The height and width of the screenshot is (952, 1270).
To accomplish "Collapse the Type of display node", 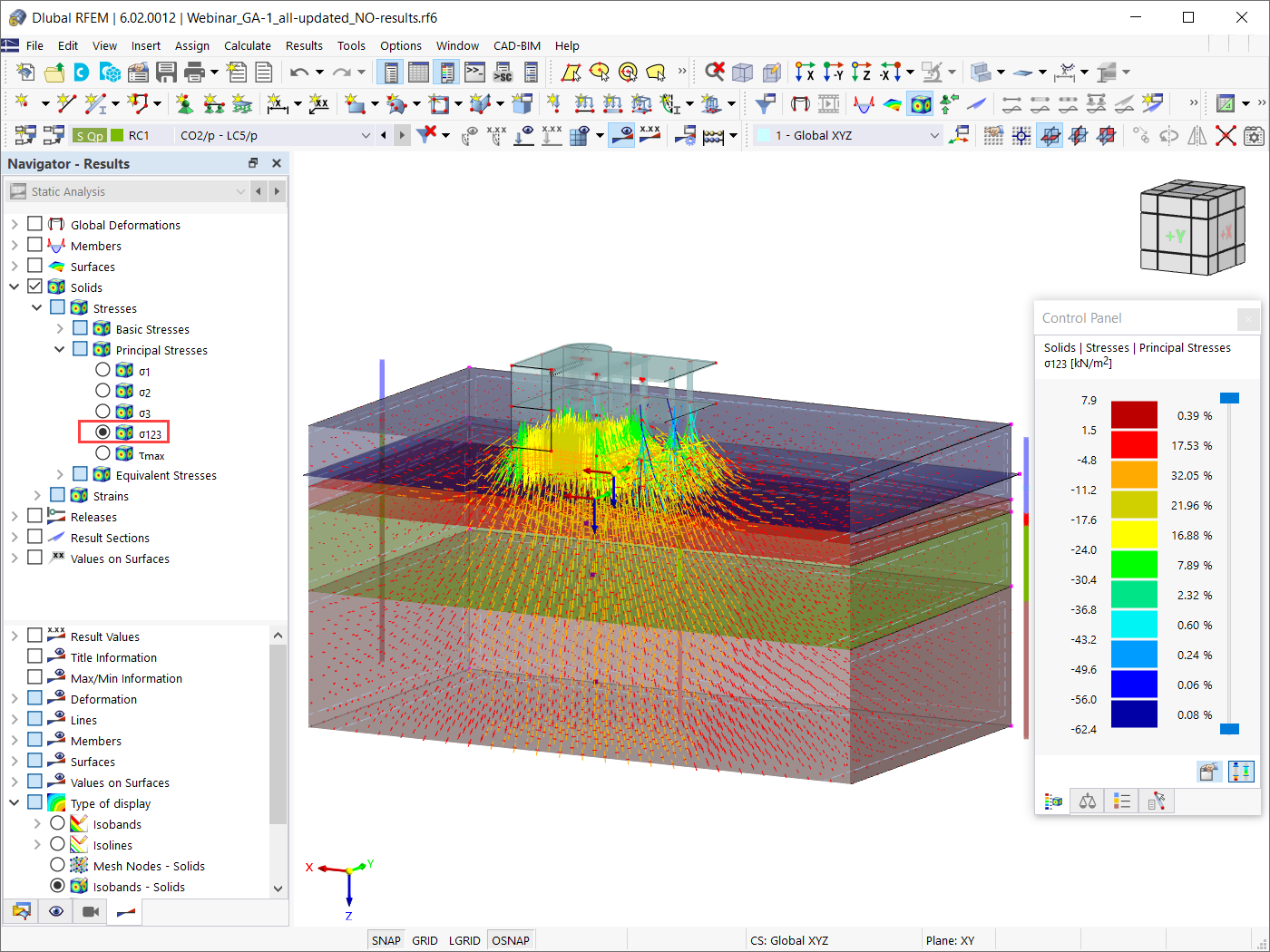I will (x=15, y=802).
